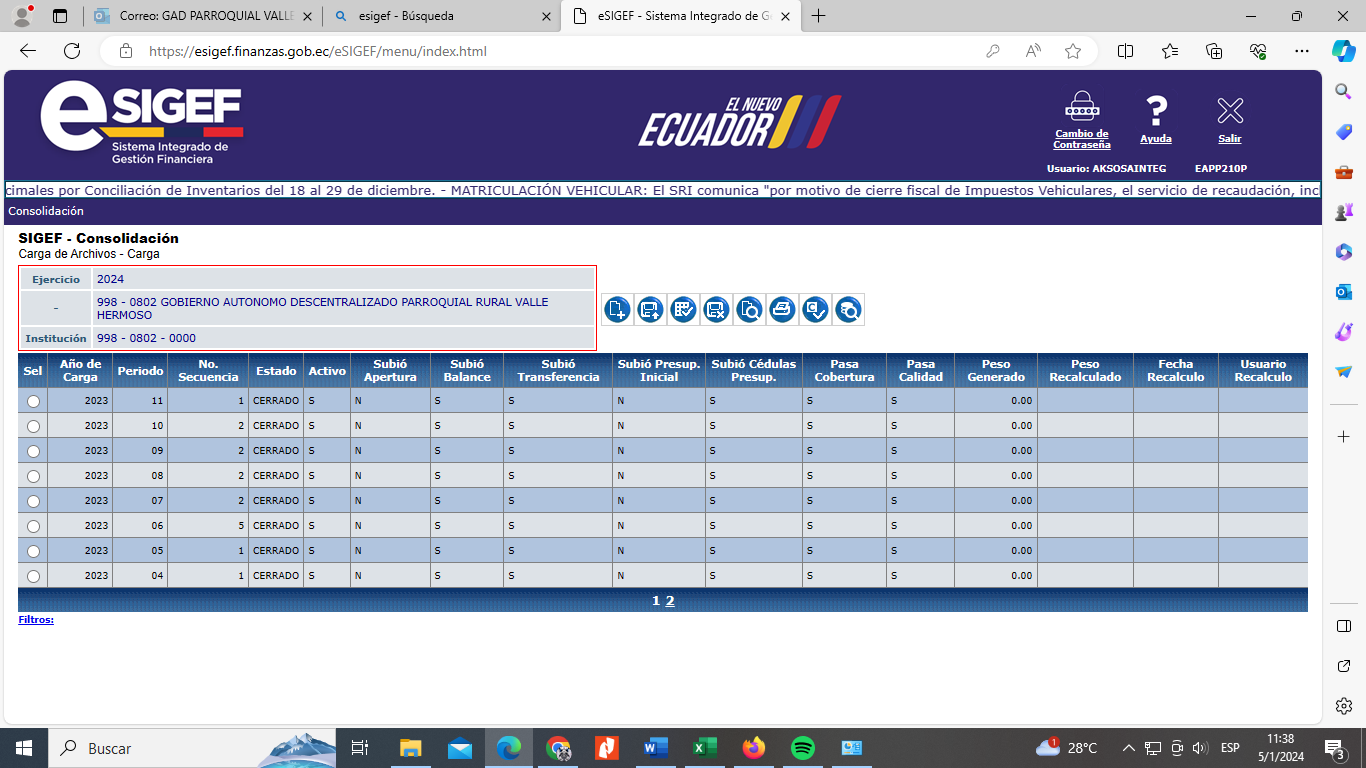This screenshot has width=1366, height=768.
Task: Show hidden system tray icons chevron
Action: tap(1128, 748)
